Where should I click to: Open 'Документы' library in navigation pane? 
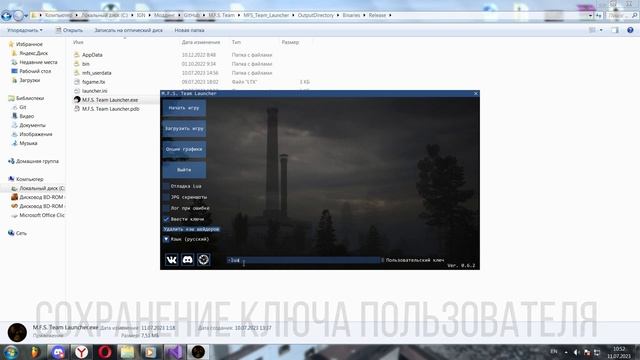32,125
